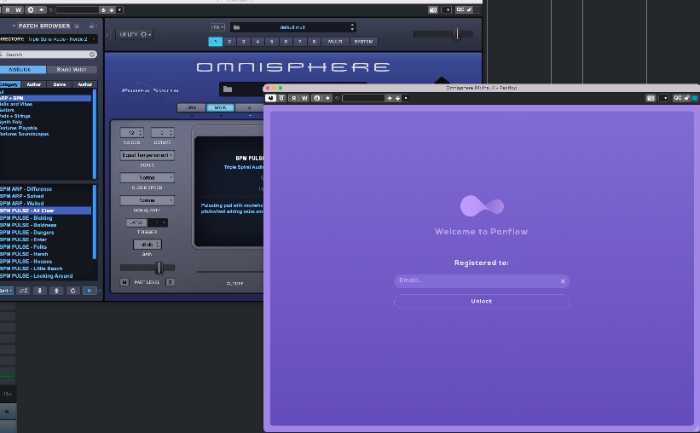Click the Bend range stepper
This screenshot has width=700, height=433.
click(x=147, y=245)
